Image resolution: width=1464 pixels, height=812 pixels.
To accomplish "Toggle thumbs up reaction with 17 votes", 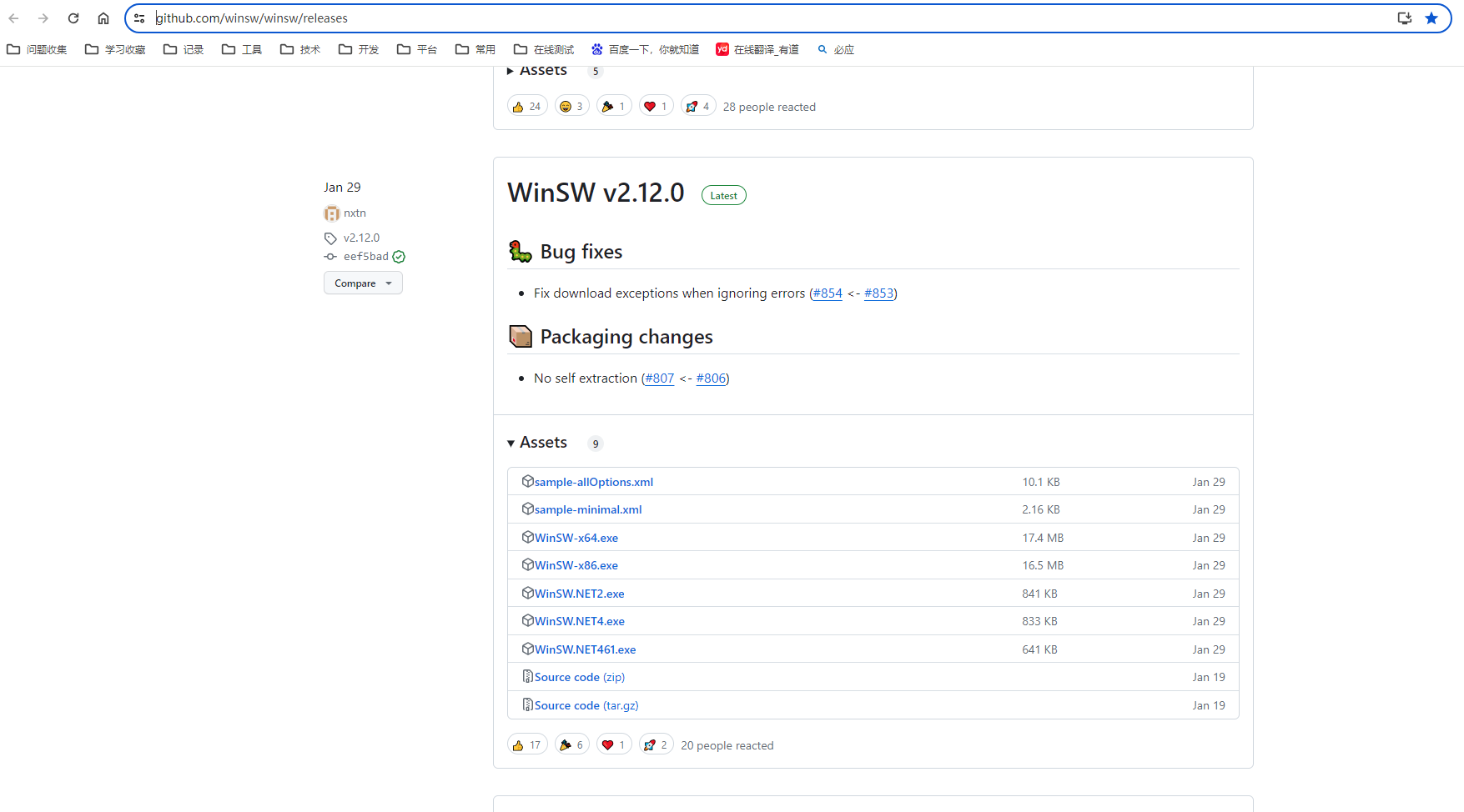I will 527,744.
